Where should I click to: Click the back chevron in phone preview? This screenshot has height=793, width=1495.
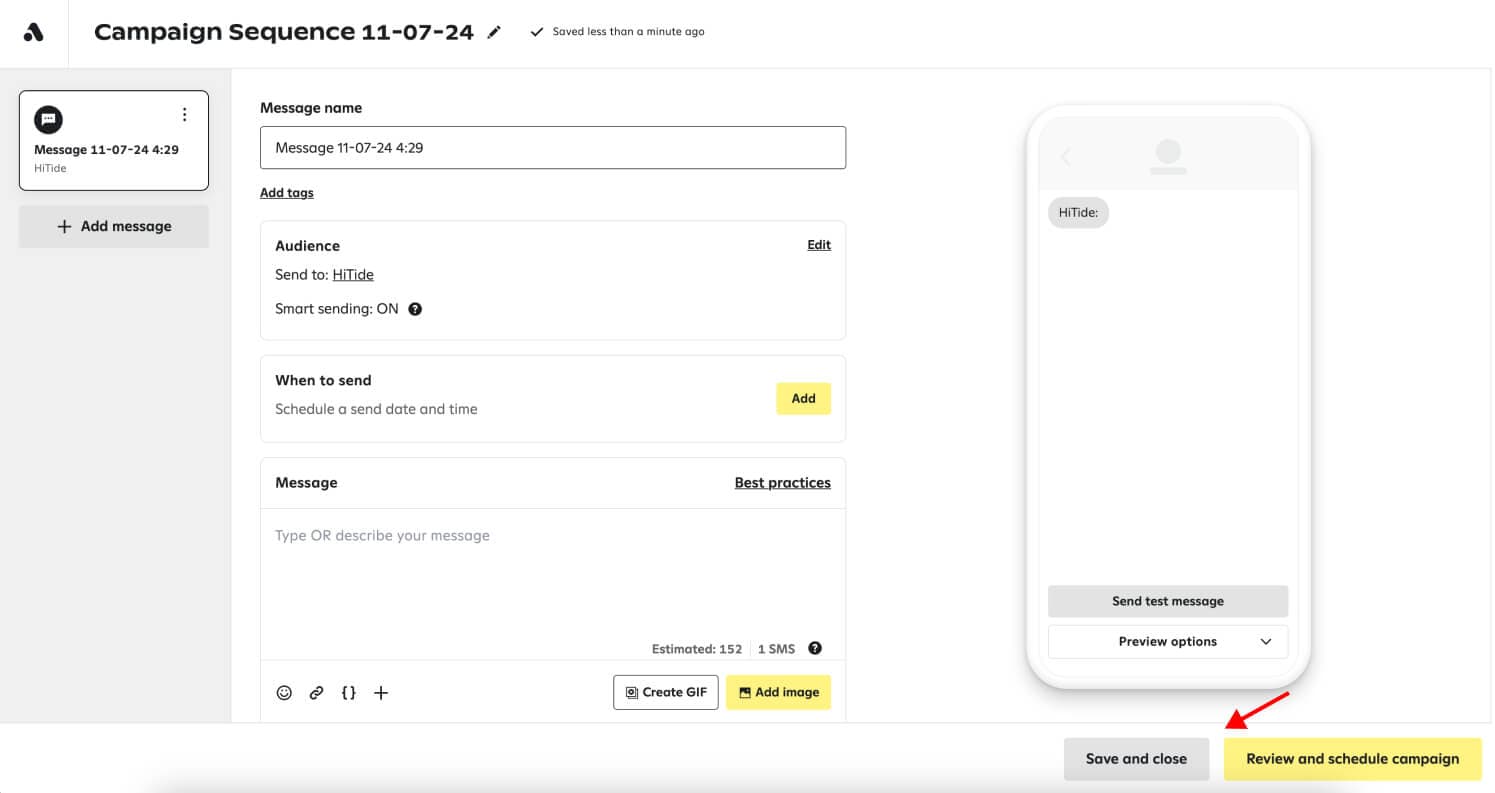(x=1065, y=157)
